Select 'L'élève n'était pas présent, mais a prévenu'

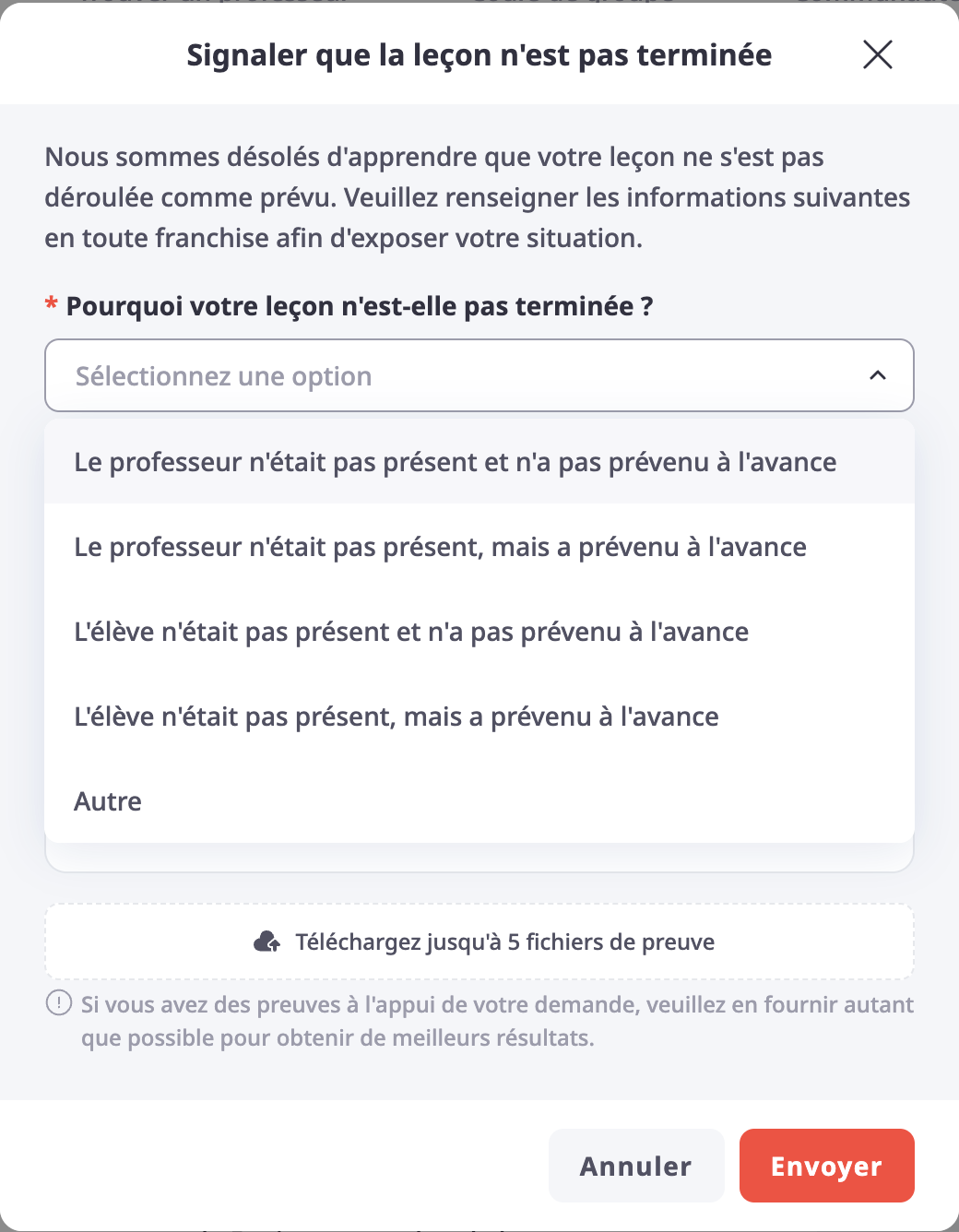click(x=479, y=716)
